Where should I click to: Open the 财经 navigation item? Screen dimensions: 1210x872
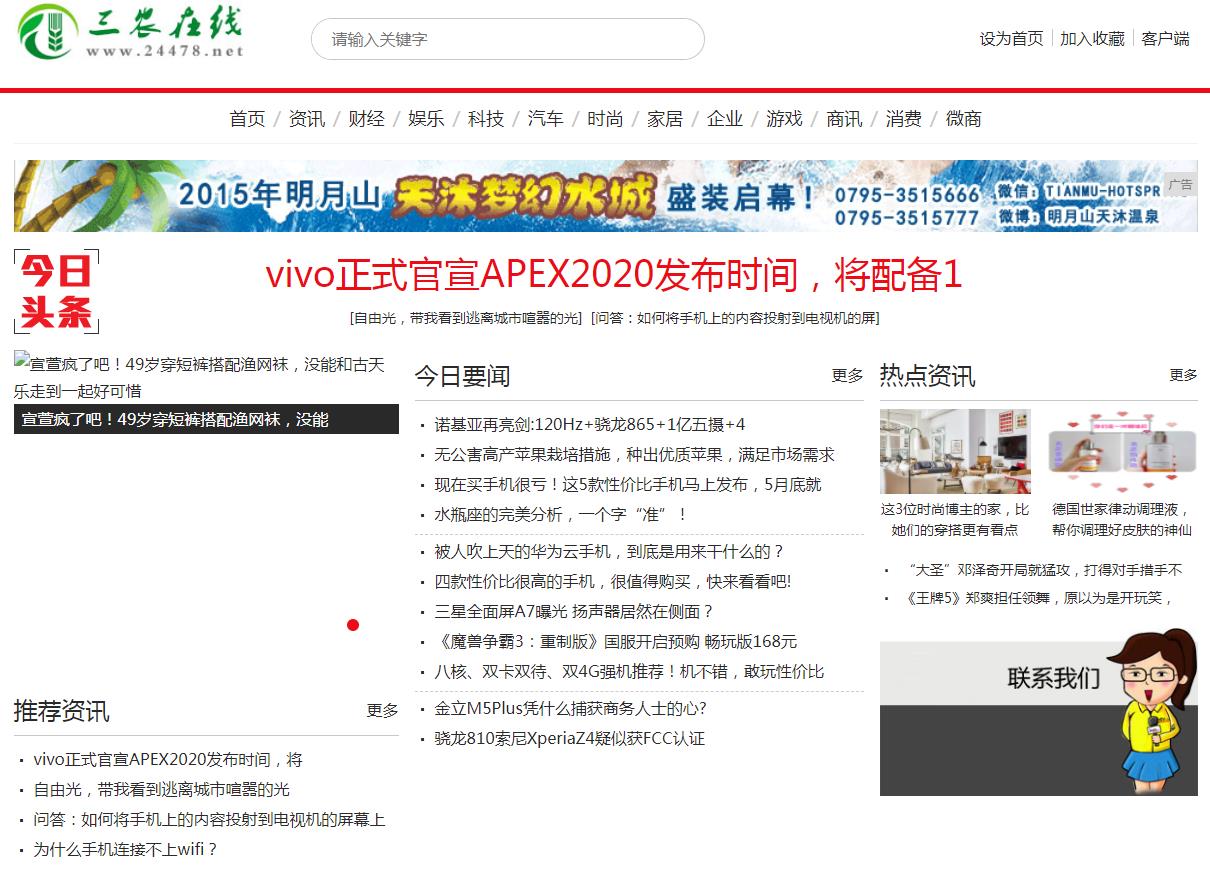366,119
